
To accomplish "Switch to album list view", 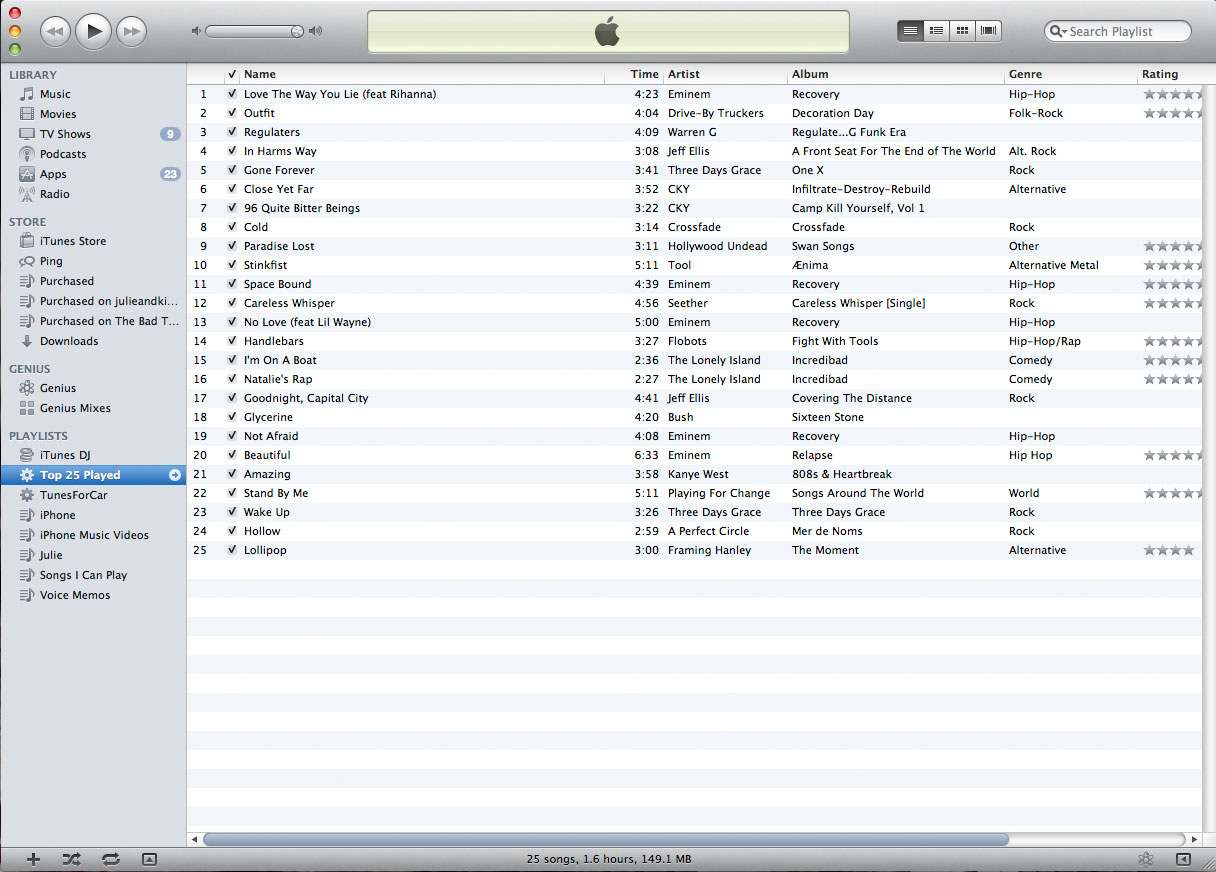I will (x=936, y=31).
